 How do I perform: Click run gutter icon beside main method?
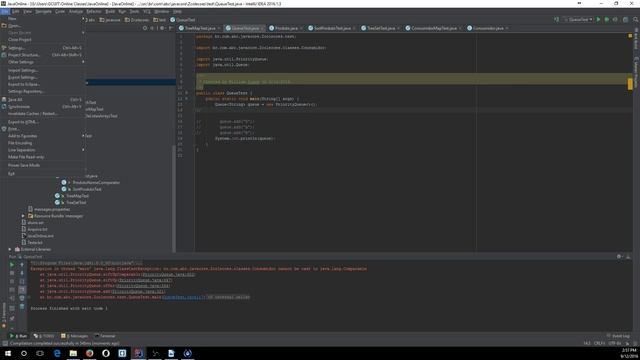pos(187,99)
